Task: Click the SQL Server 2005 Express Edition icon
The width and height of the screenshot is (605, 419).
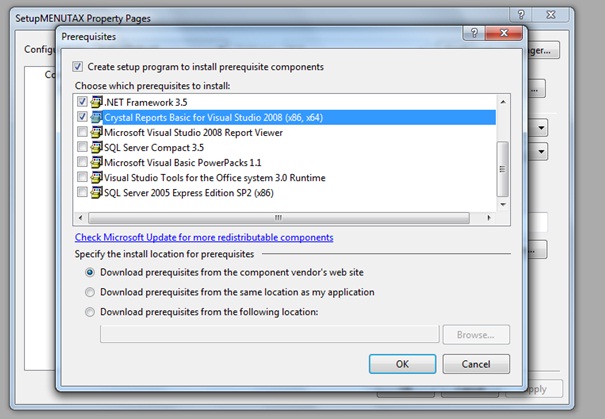Action: pos(96,193)
